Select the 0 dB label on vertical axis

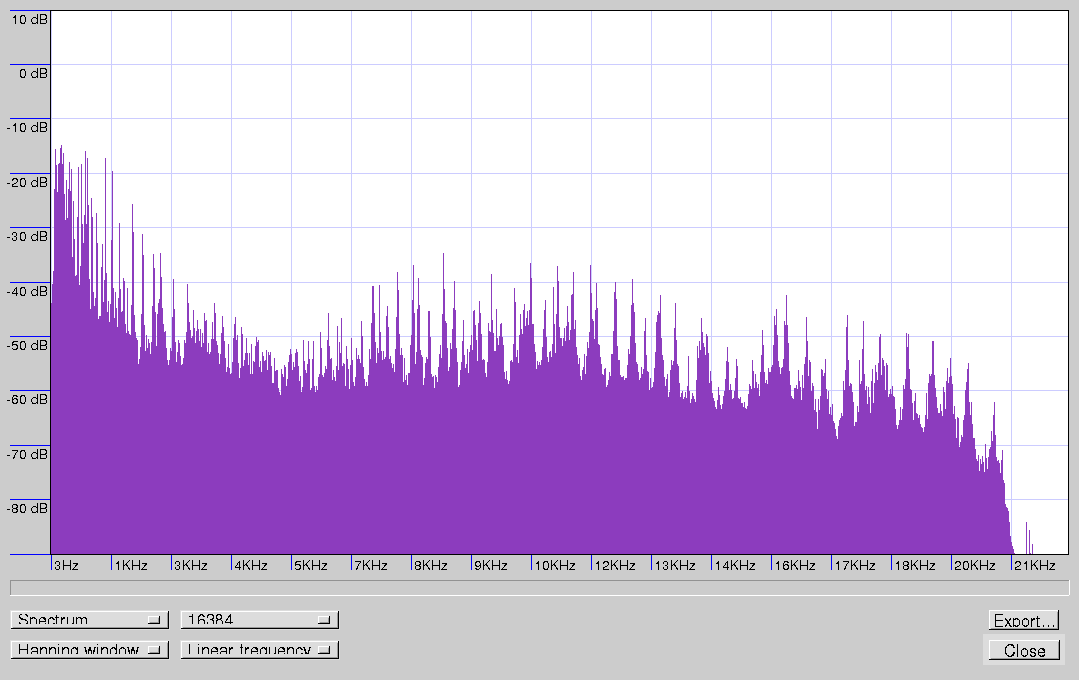29,73
